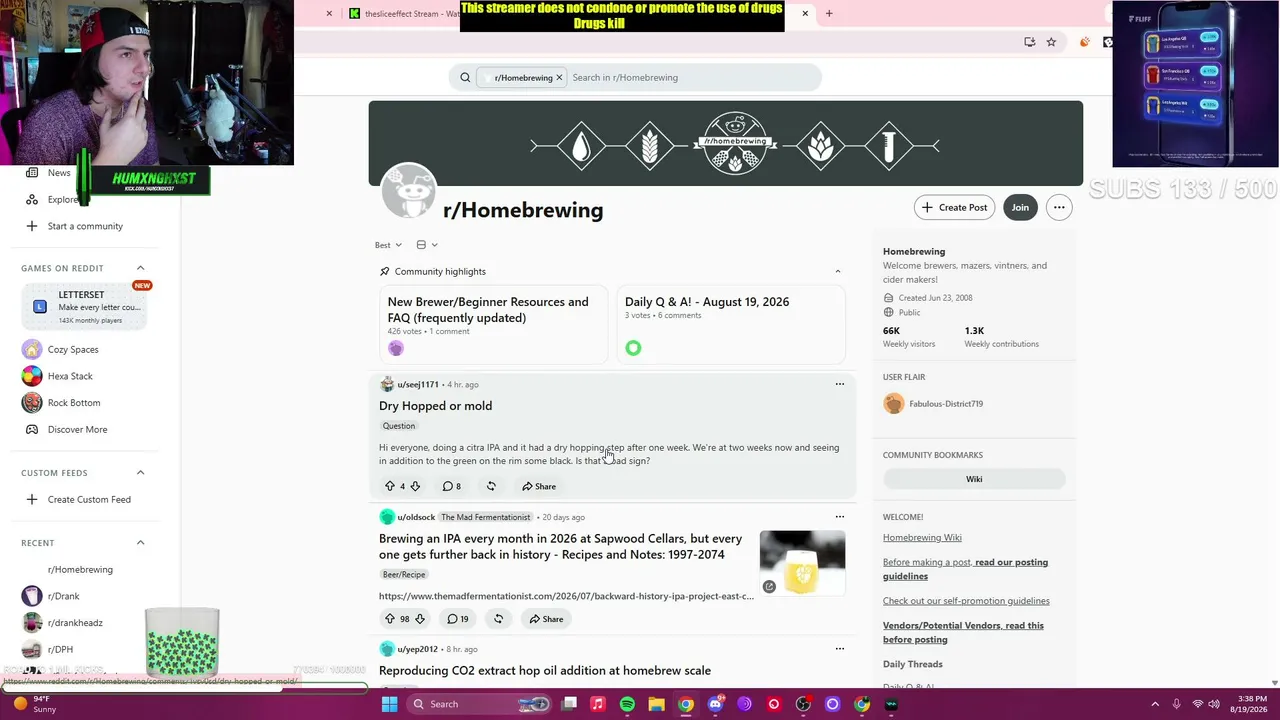The image size is (1280, 720).
Task: Select the 'Question' post flair tag
Action: pyautogui.click(x=398, y=426)
